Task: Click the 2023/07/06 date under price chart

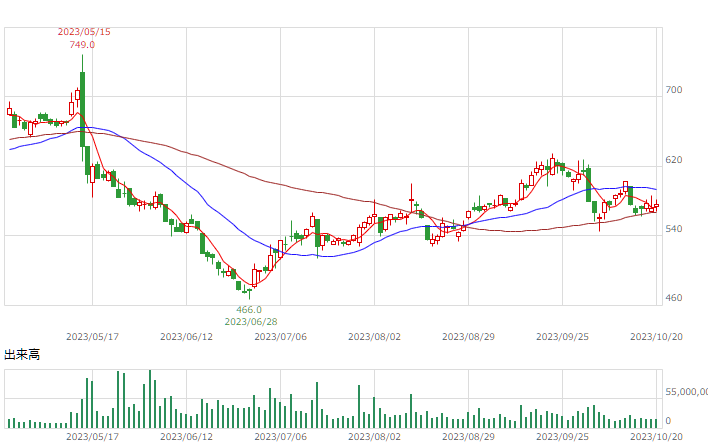Action: (x=280, y=336)
